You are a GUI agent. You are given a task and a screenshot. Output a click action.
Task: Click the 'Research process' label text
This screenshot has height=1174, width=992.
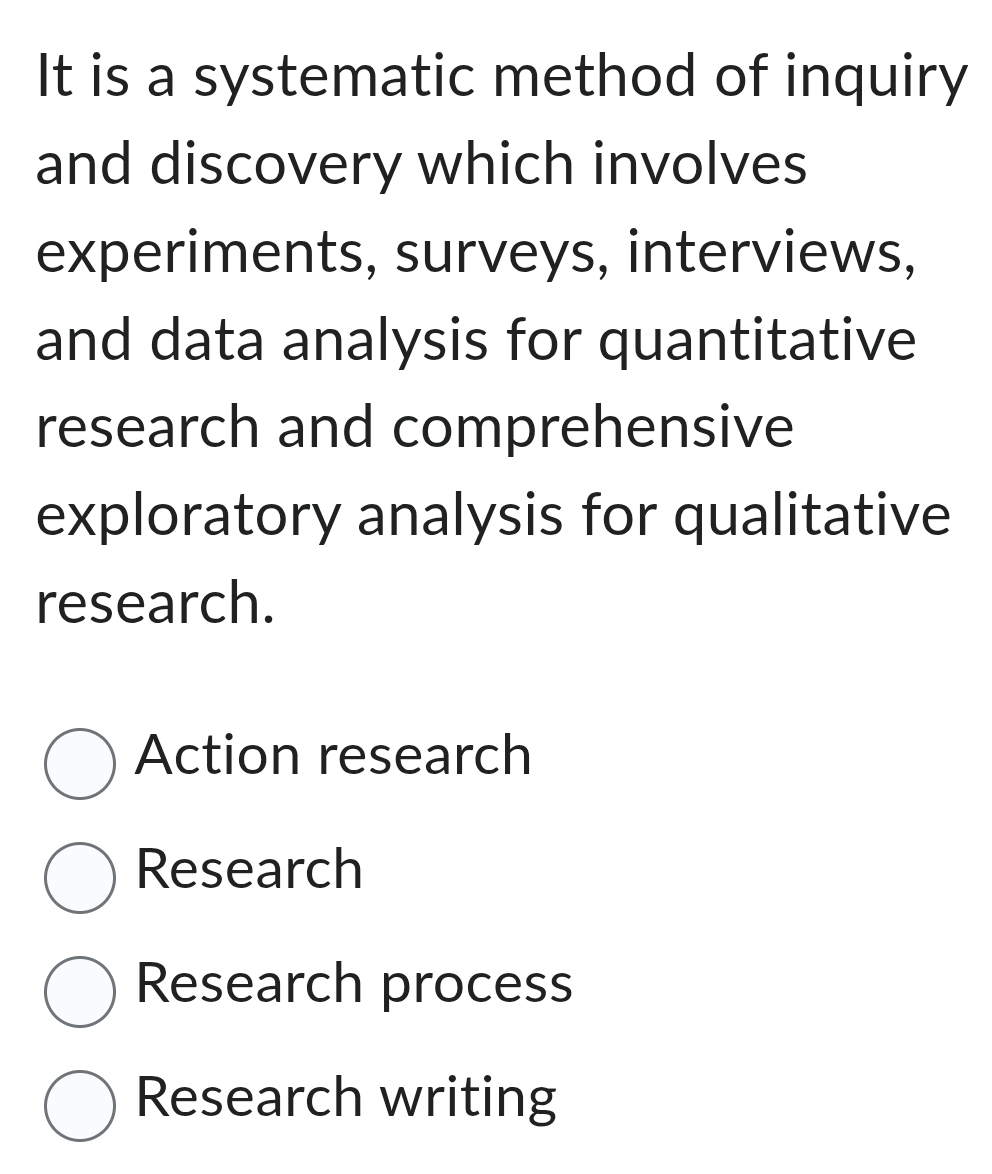pos(354,983)
